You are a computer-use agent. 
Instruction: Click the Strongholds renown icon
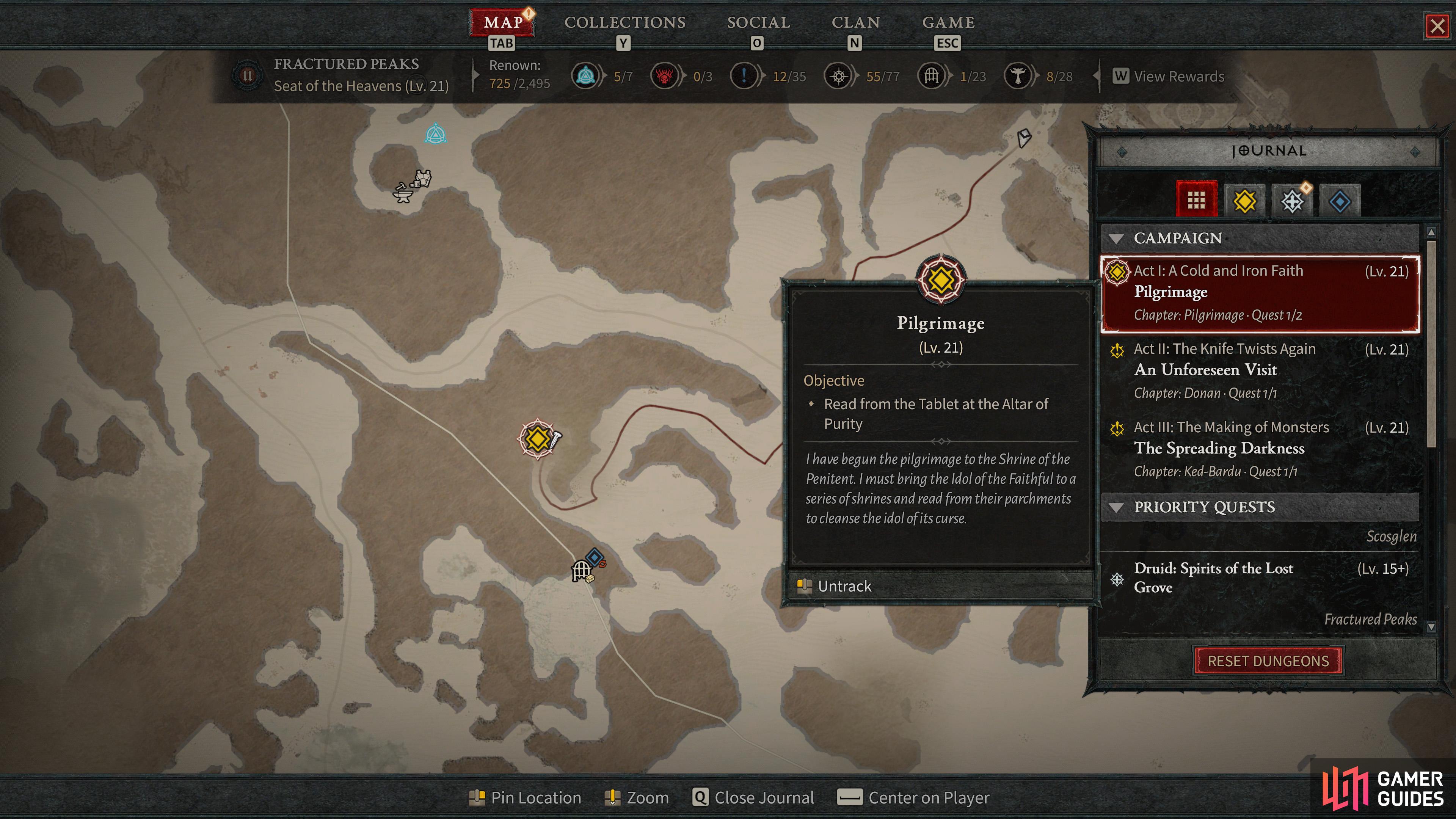pyautogui.click(x=665, y=76)
